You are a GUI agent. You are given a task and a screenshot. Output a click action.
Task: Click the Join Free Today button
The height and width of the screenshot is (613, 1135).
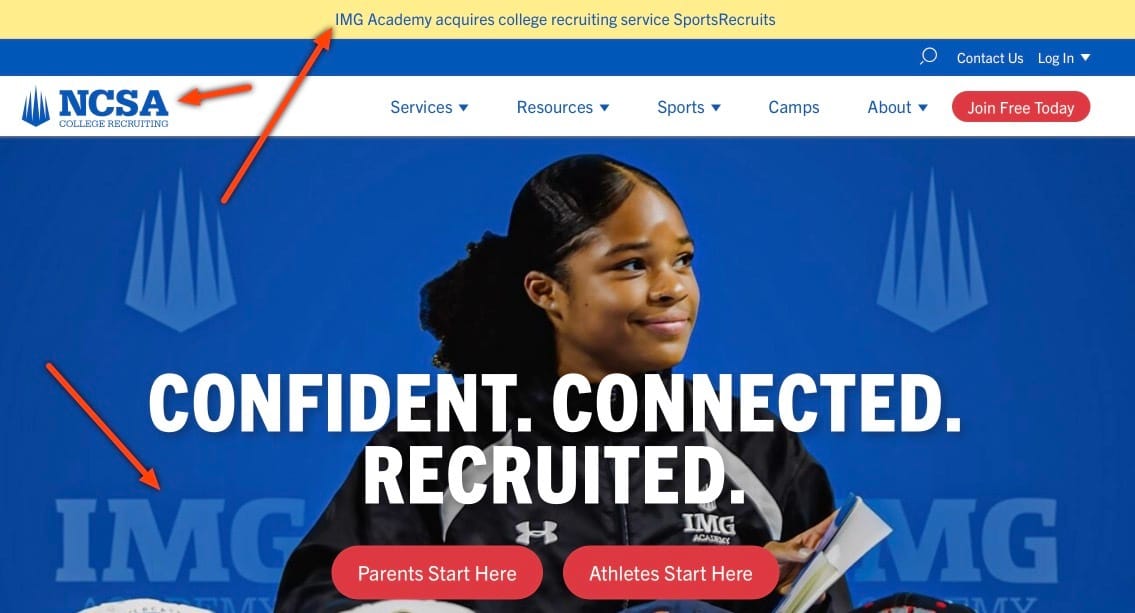(1021, 107)
